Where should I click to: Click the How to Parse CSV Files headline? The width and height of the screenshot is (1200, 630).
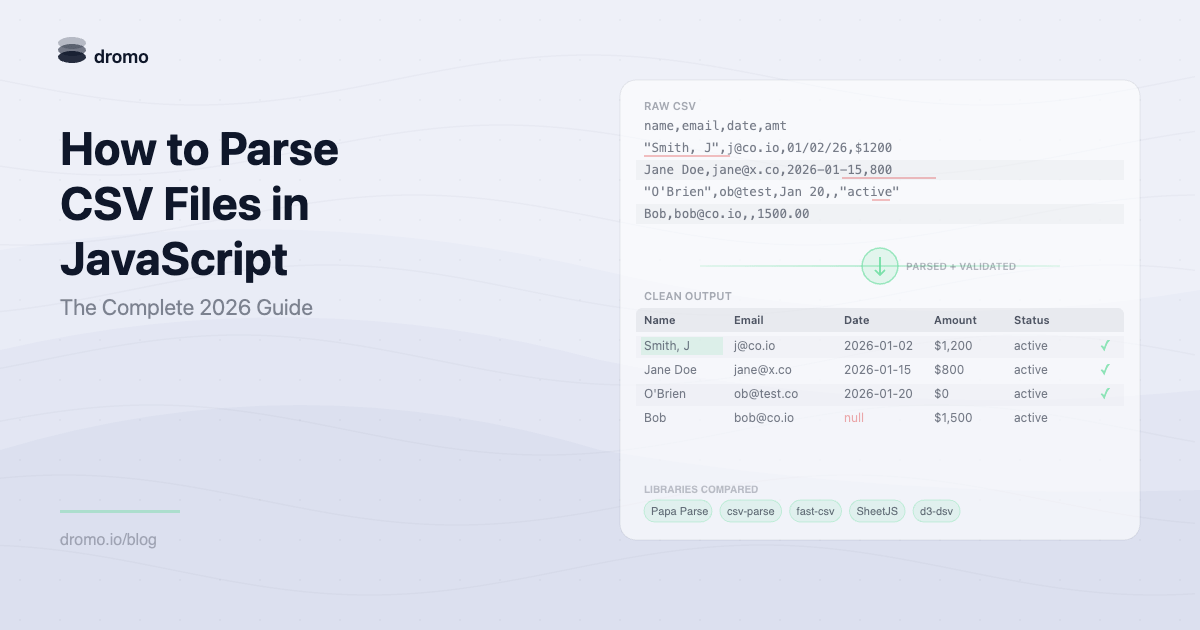point(199,205)
